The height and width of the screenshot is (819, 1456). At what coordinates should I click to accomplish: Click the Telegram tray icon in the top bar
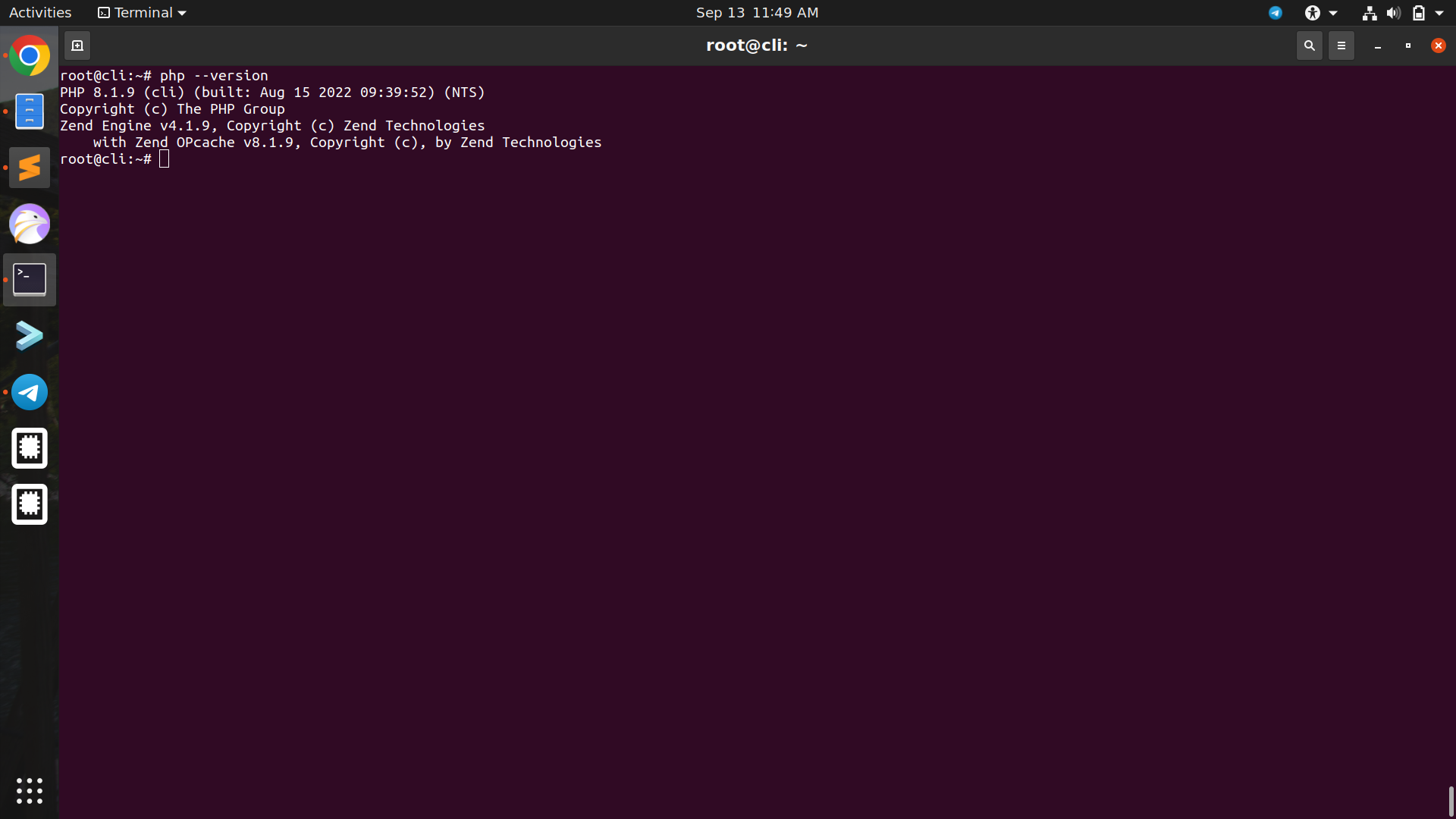1275,12
